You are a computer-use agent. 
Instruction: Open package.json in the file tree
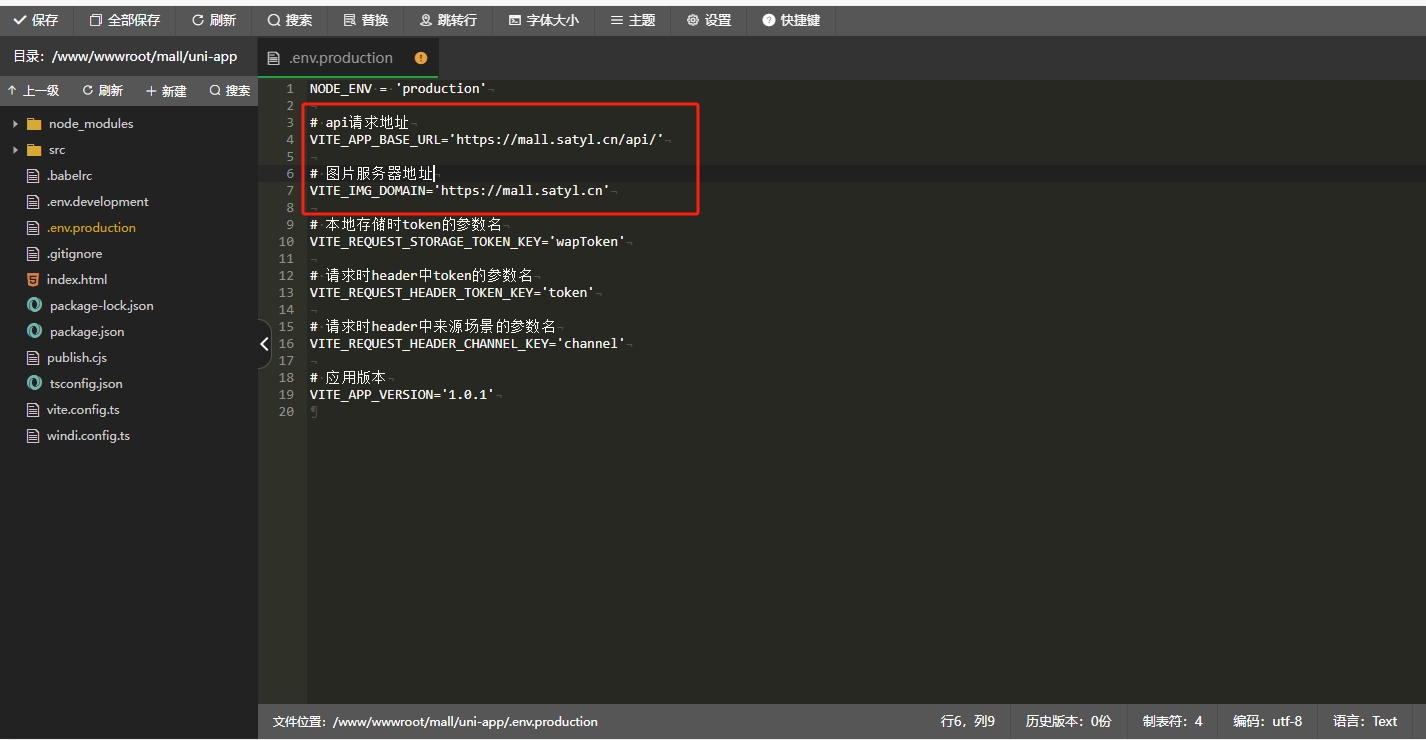[86, 332]
